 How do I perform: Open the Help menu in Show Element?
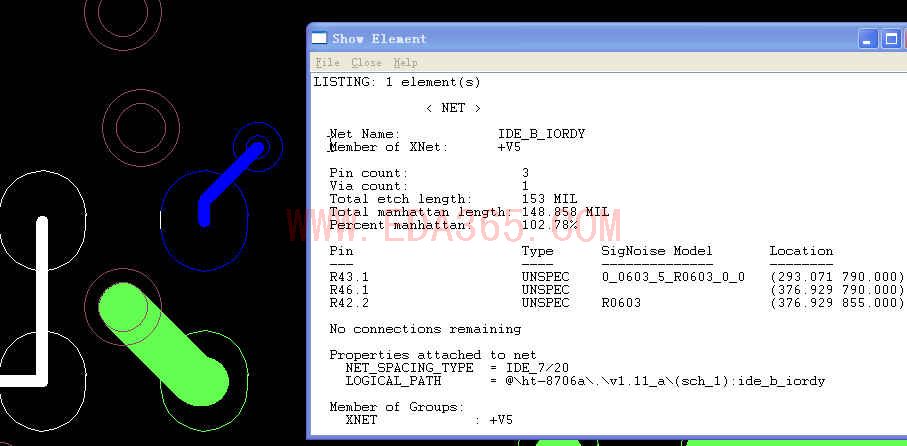click(x=405, y=62)
